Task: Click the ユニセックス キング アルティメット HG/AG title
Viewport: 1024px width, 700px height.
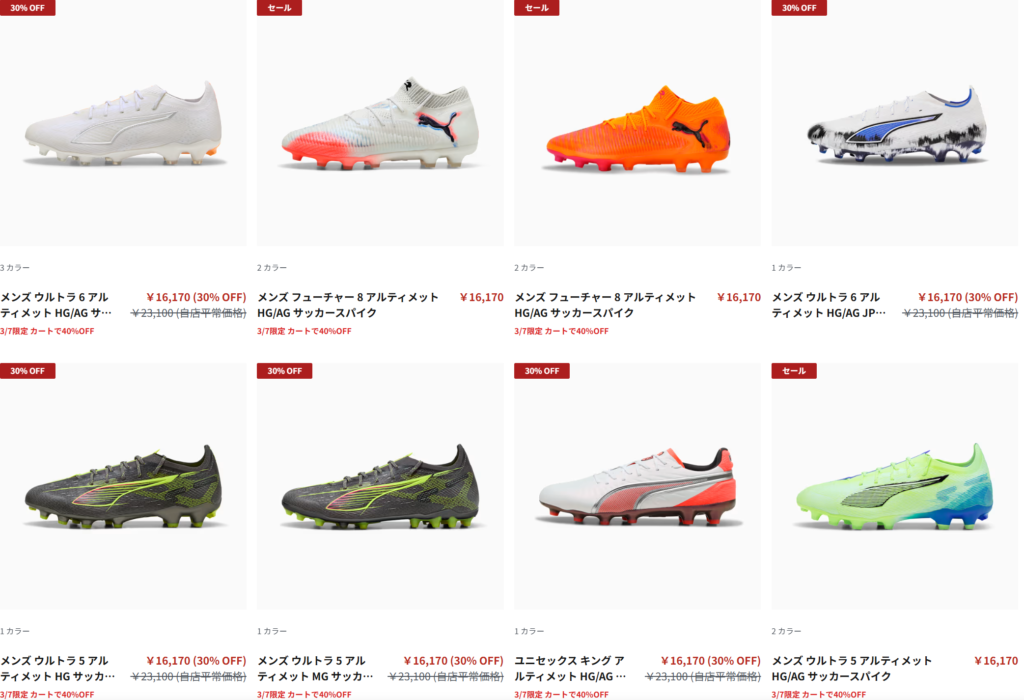Action: (570, 669)
